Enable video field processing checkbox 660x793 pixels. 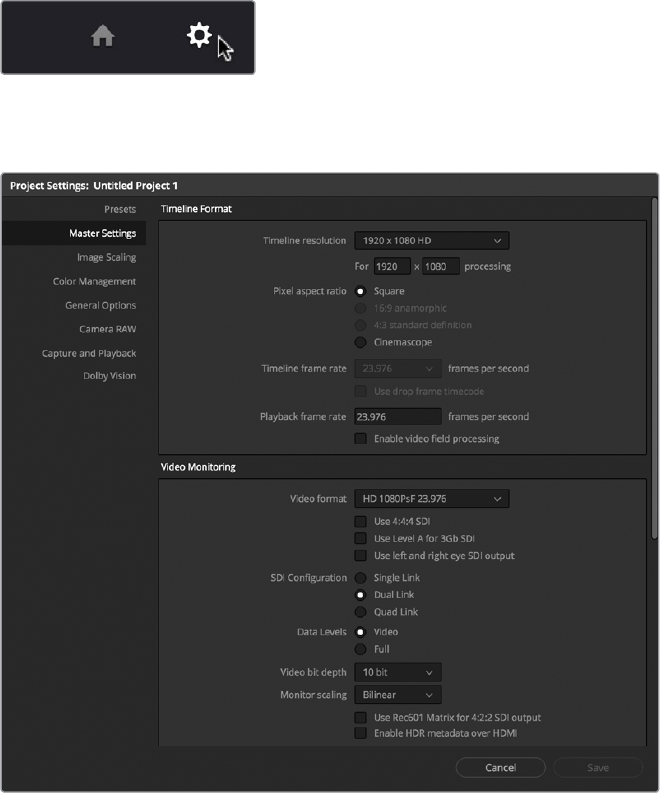pyautogui.click(x=360, y=438)
